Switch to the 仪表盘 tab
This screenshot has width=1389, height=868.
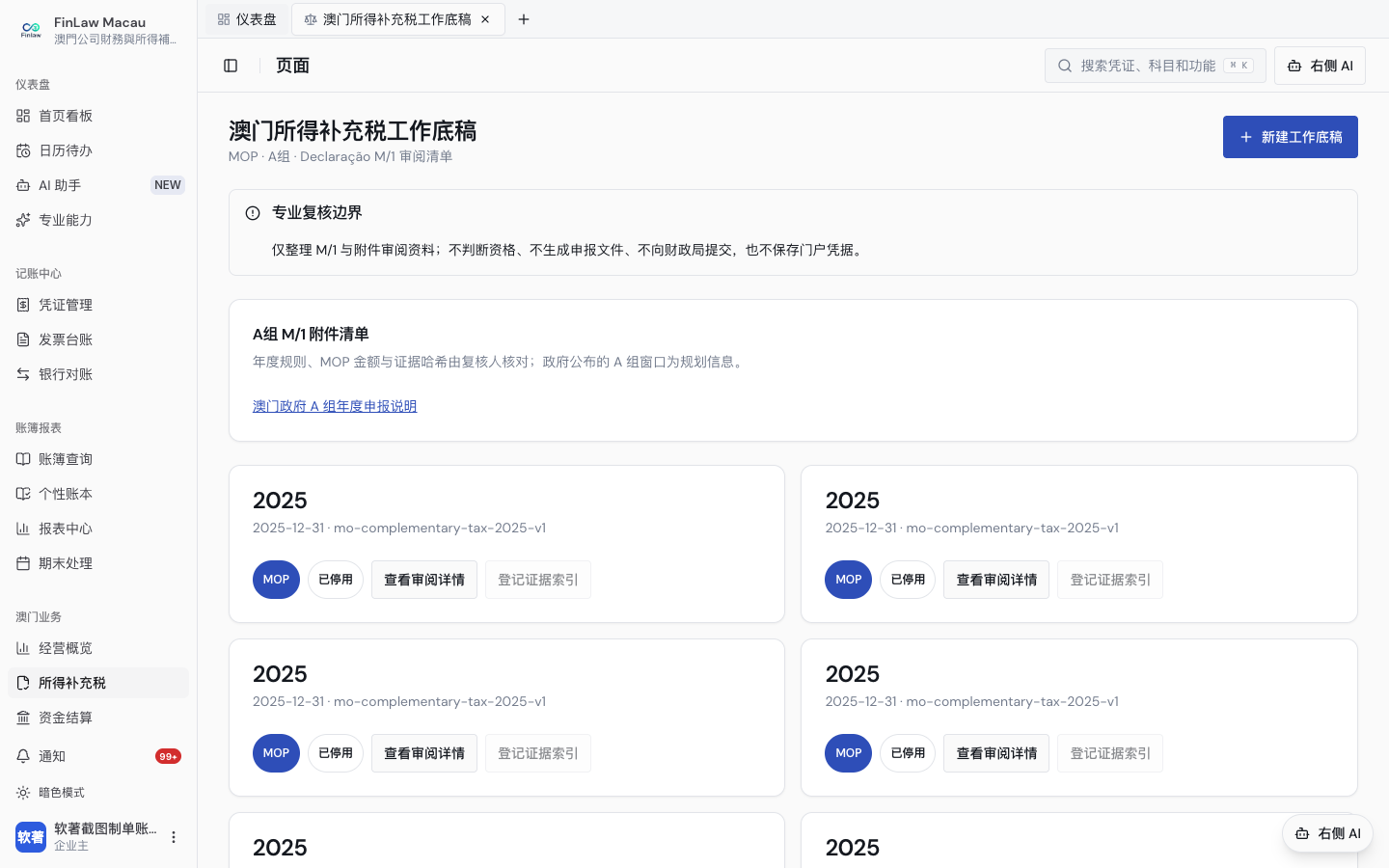click(x=247, y=19)
